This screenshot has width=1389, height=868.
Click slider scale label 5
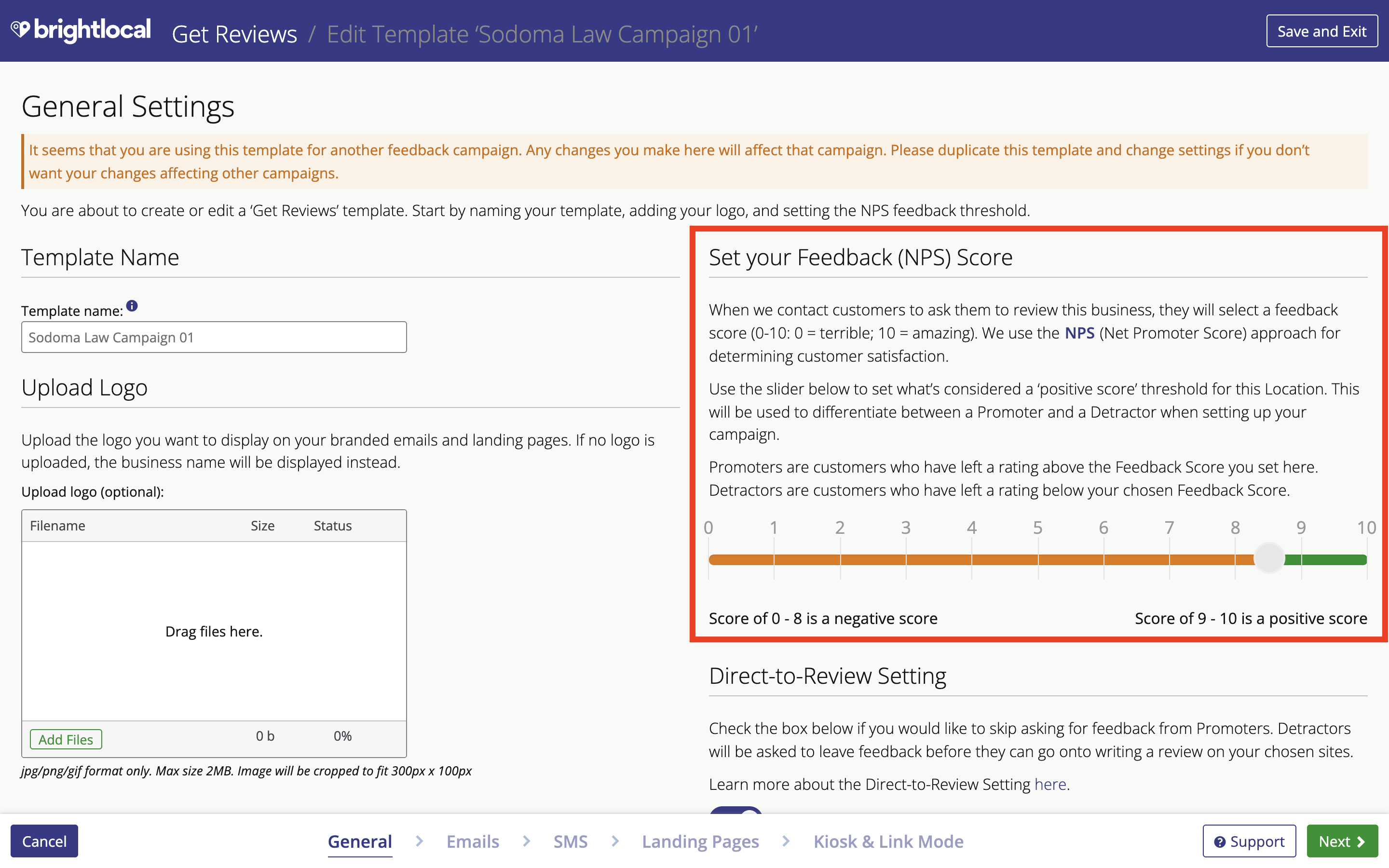pyautogui.click(x=1038, y=528)
